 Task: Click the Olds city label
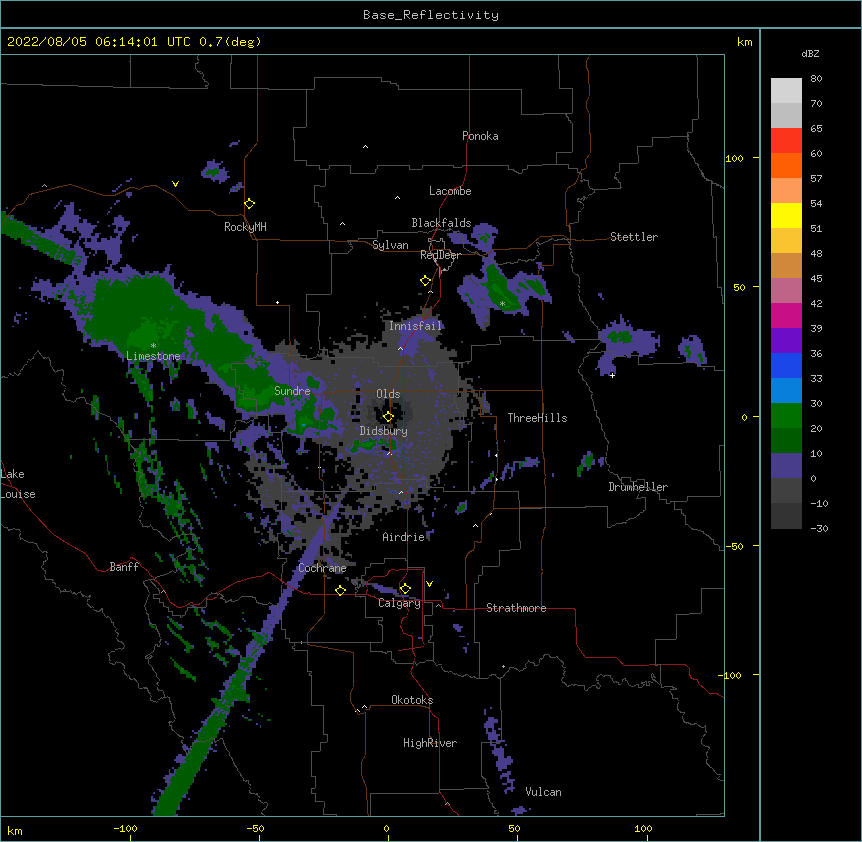coord(388,394)
